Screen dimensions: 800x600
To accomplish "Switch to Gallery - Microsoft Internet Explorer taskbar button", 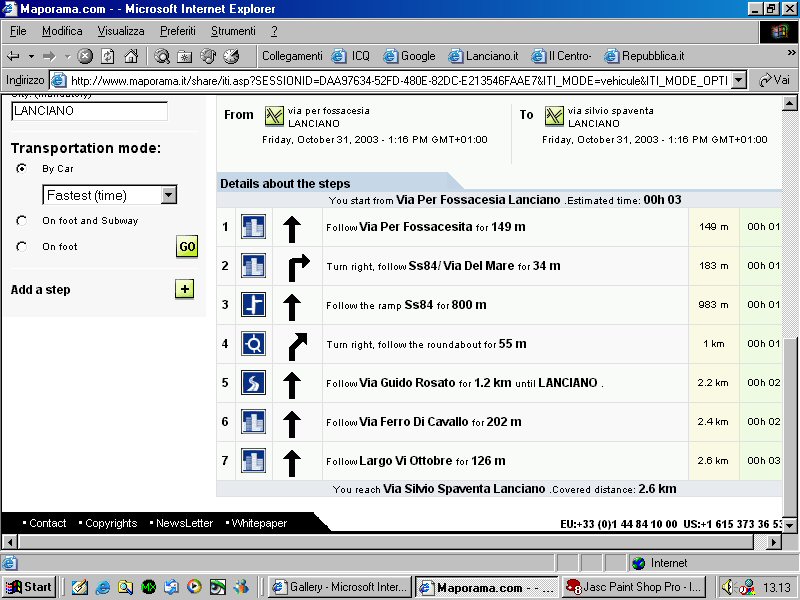I will click(340, 587).
